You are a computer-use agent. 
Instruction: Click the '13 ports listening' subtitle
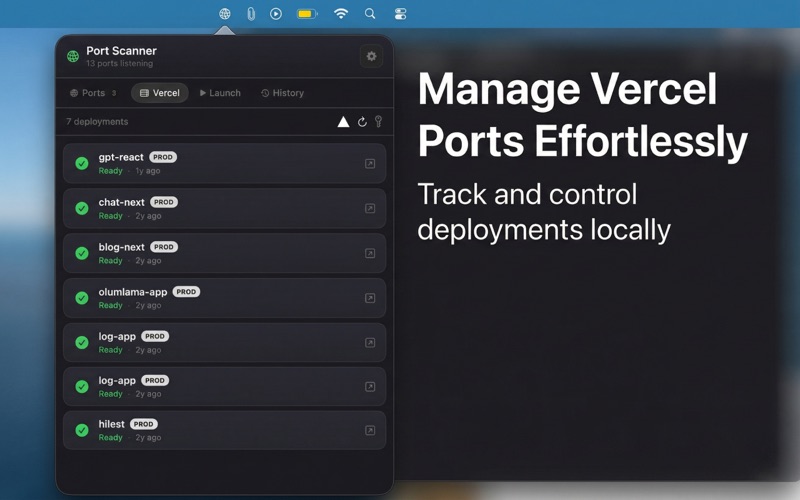tap(119, 63)
